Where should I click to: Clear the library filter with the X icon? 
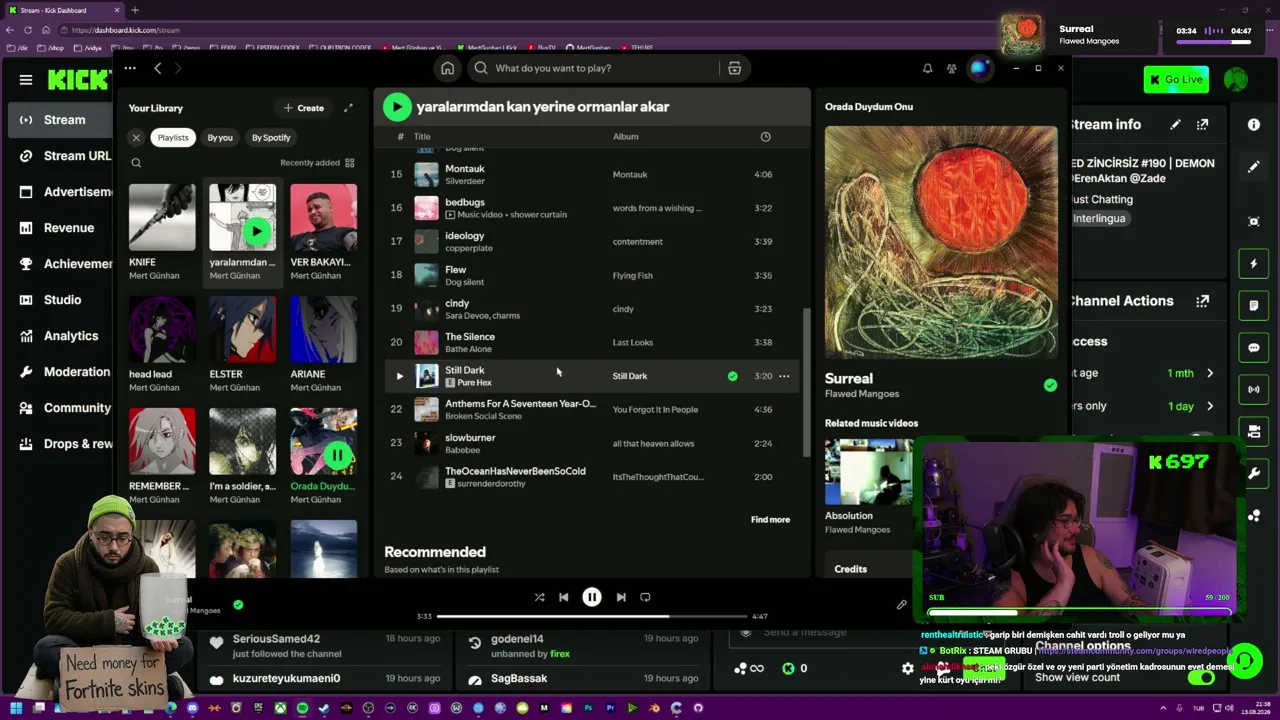click(136, 138)
